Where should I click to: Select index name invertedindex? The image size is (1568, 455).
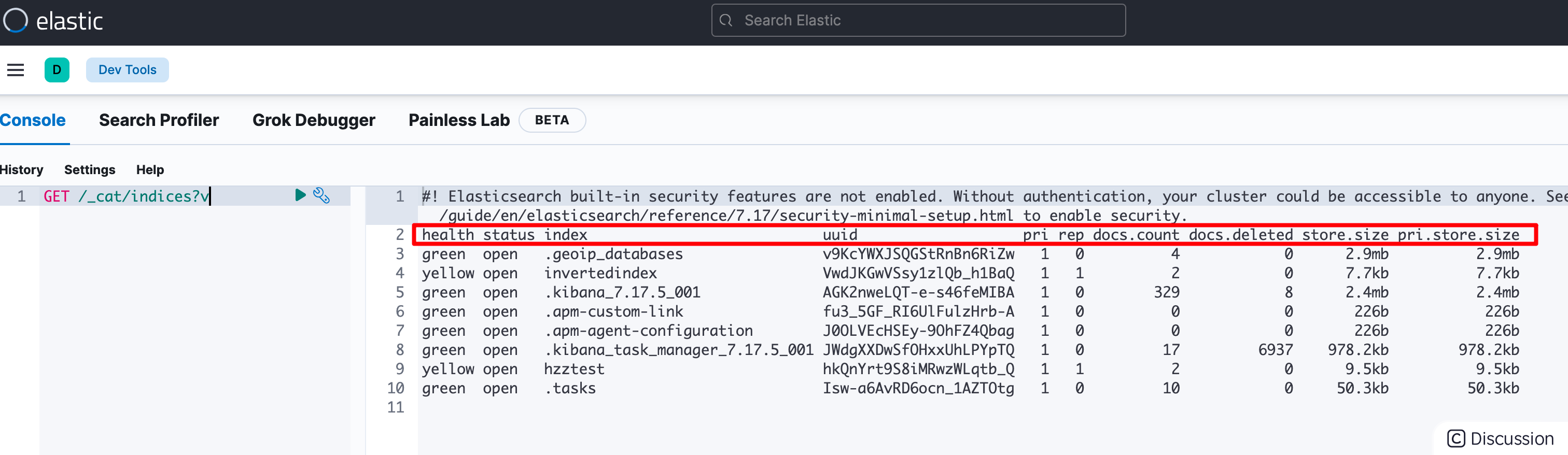(x=600, y=273)
